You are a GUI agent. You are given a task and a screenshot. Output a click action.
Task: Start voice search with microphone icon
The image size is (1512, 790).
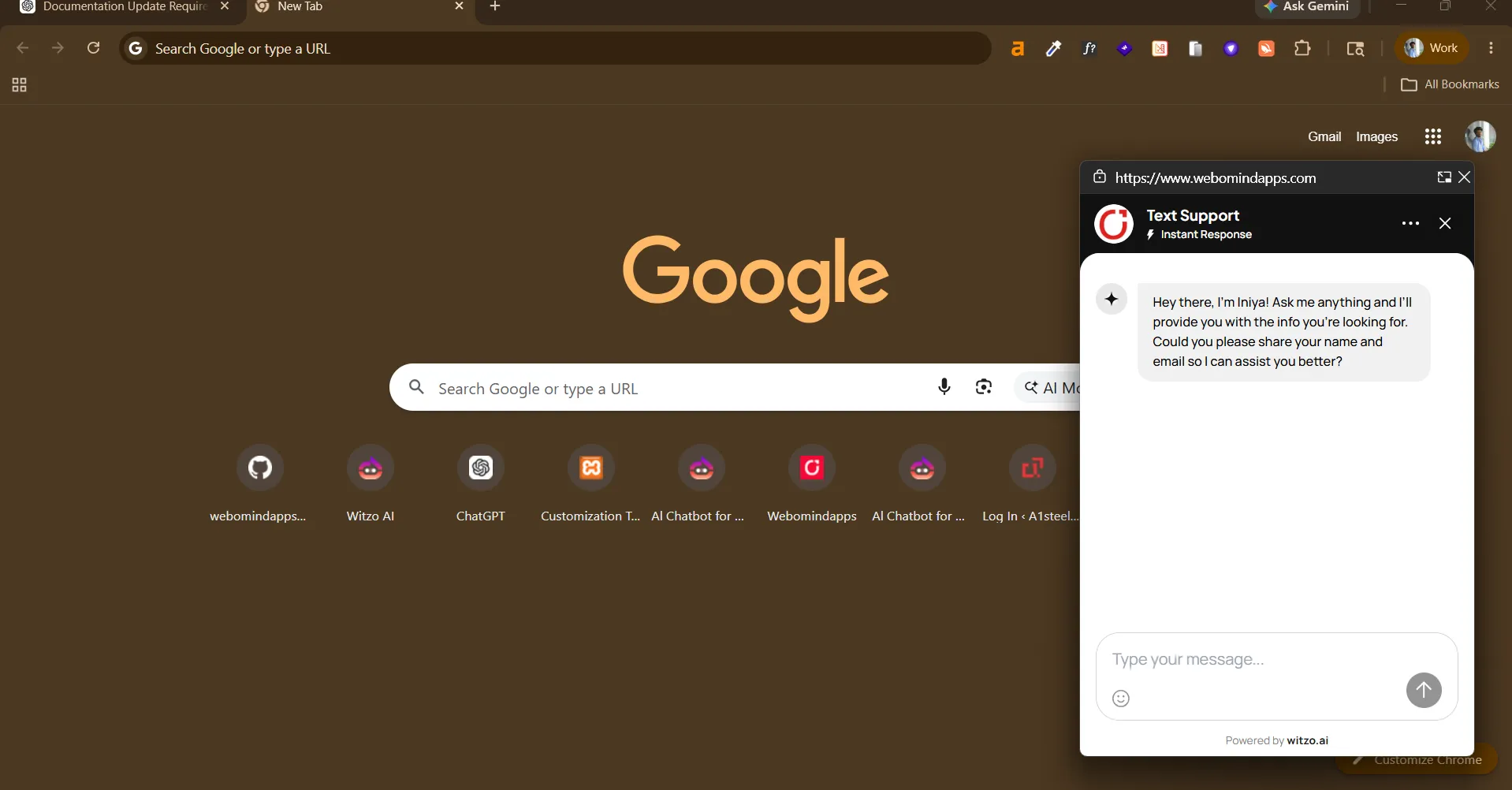click(x=944, y=386)
